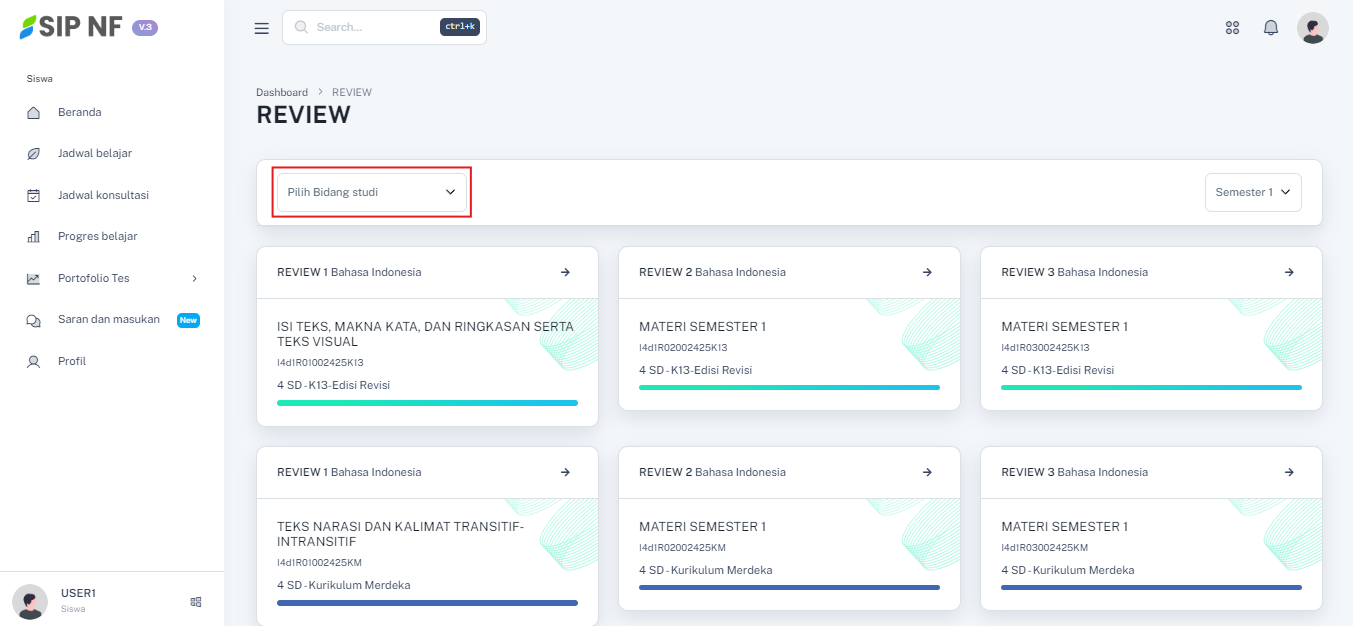Screen dimensions: 1353x626
Task: Open the Semester 1 dropdown
Action: 1252,192
